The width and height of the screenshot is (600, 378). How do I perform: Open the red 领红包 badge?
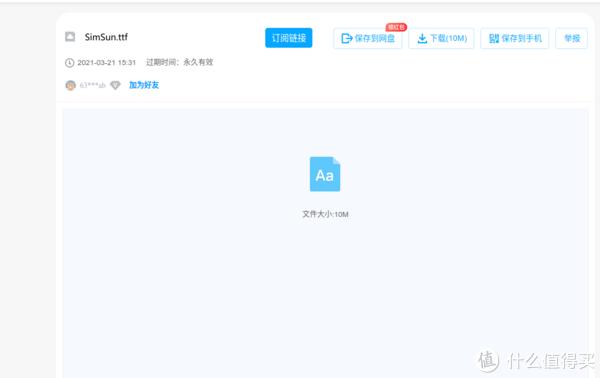[396, 27]
